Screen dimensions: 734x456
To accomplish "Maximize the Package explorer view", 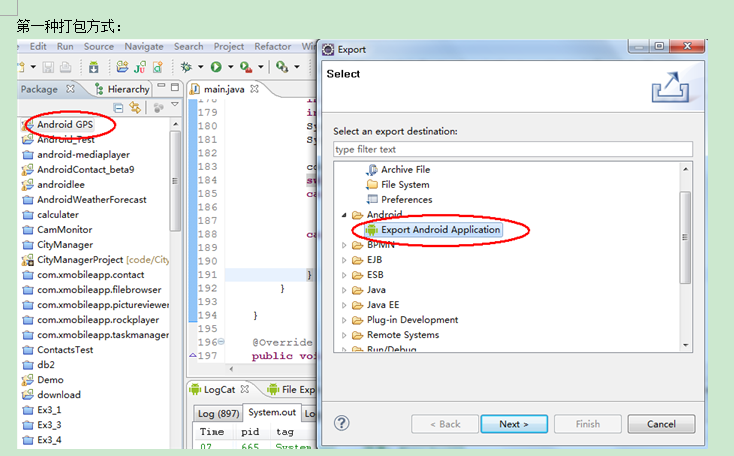I will click(x=175, y=87).
